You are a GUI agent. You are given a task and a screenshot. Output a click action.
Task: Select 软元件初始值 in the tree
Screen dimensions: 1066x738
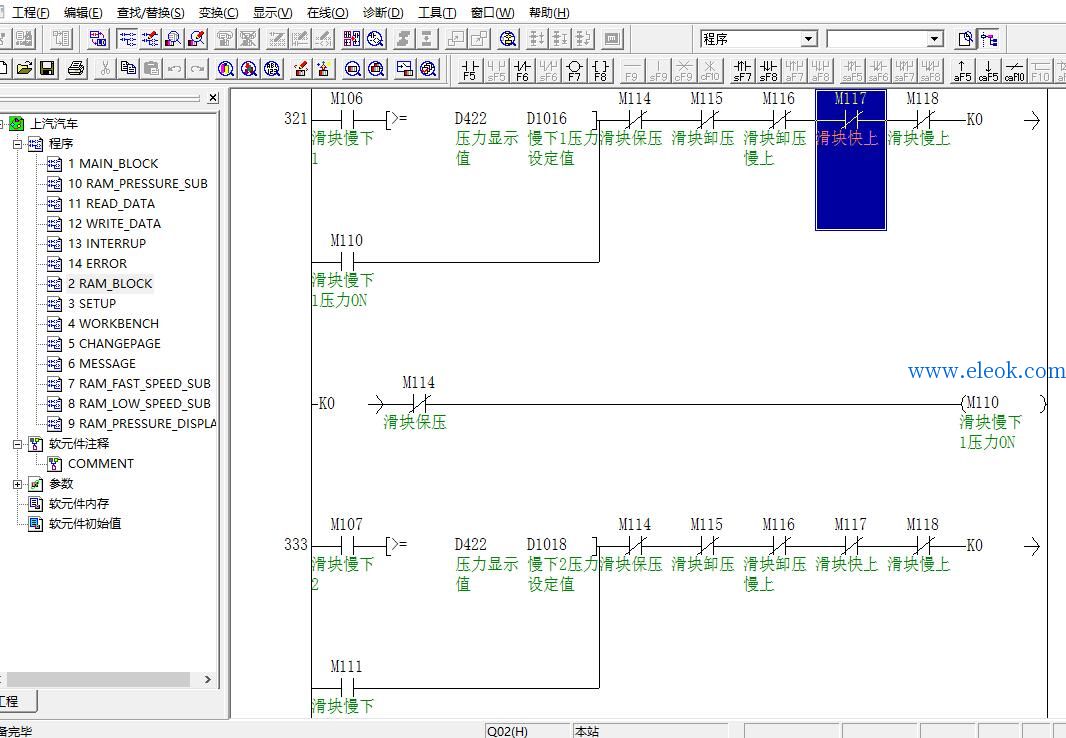click(85, 524)
